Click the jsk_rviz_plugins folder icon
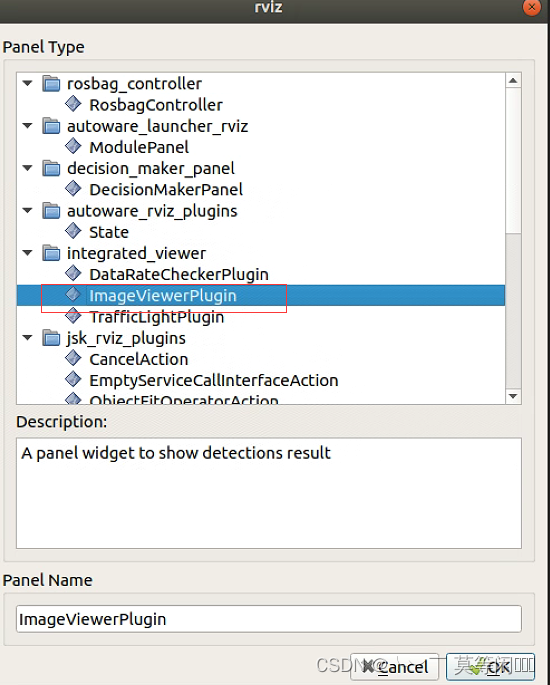550x685 pixels. click(x=51, y=338)
